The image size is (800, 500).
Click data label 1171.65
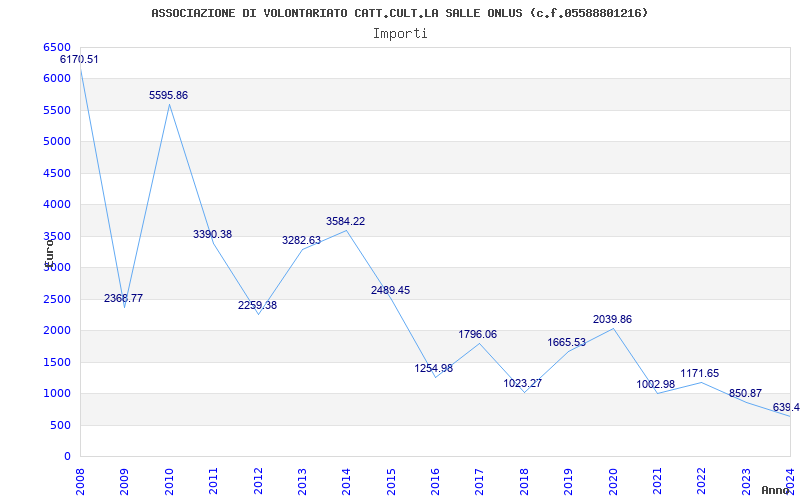699,373
